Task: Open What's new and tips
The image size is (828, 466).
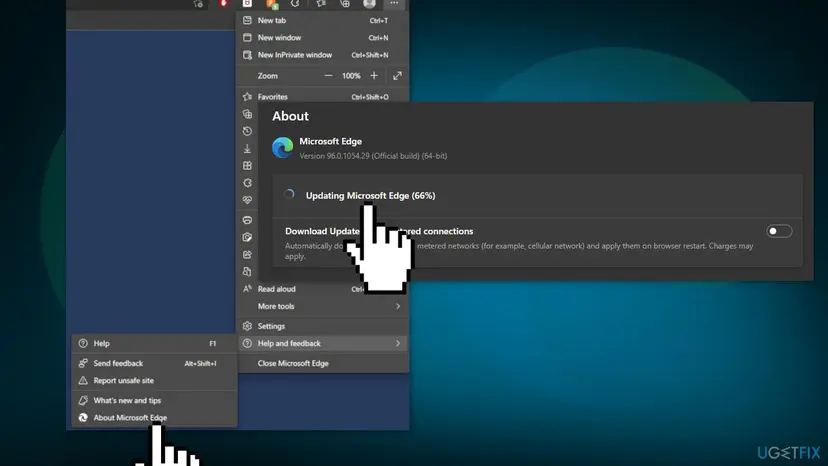Action: click(x=154, y=400)
